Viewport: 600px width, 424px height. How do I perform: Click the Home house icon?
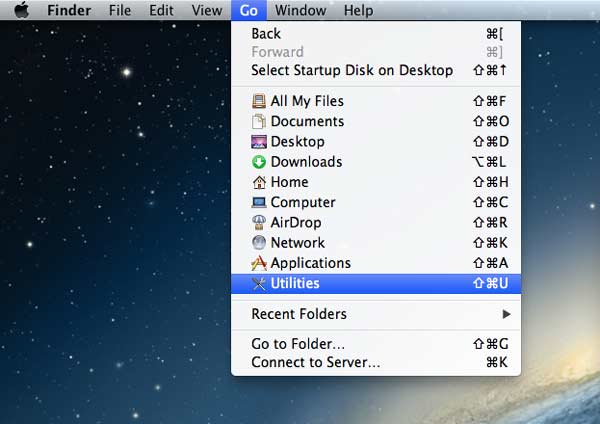point(259,182)
